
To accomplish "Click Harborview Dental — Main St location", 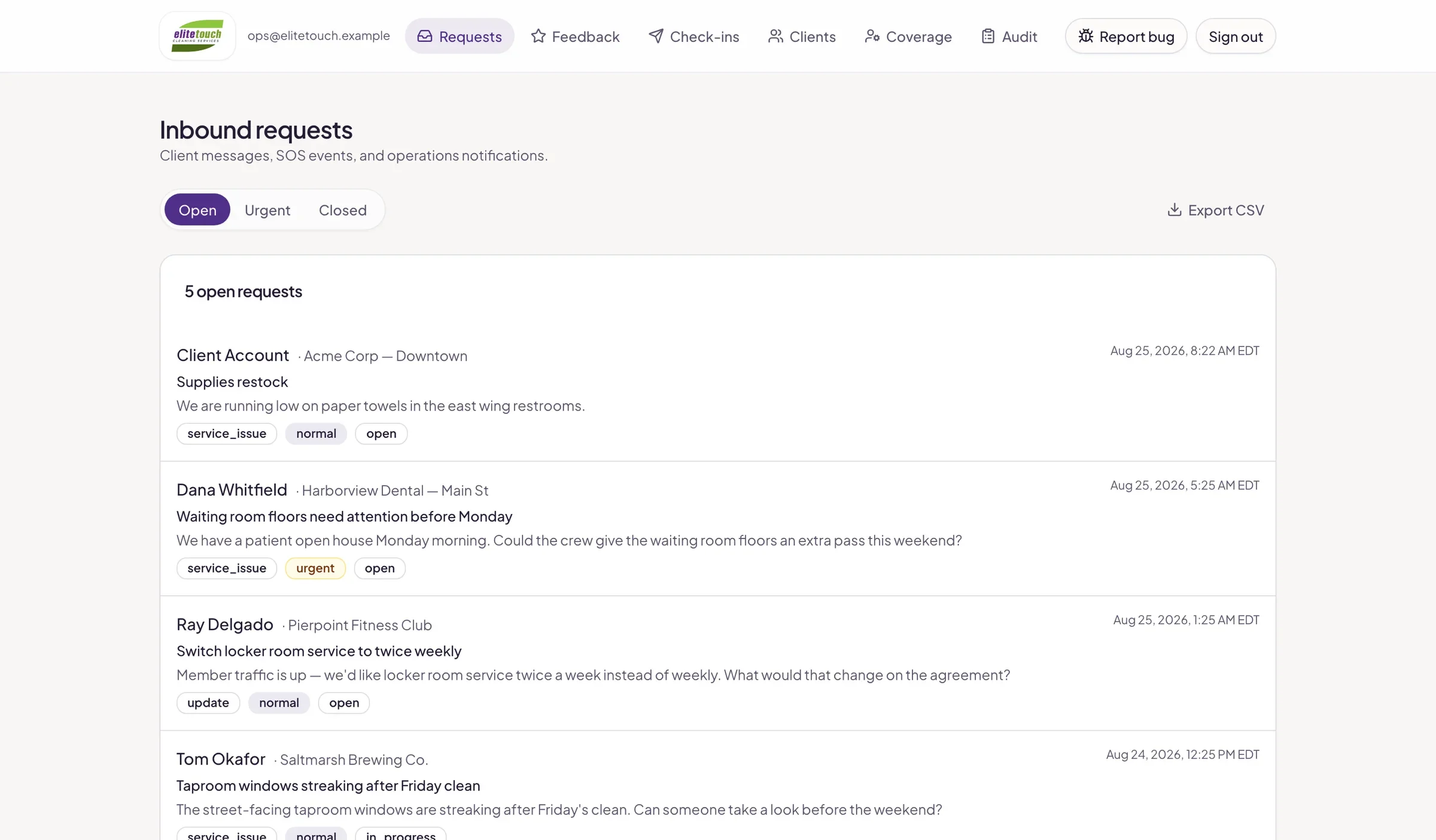I will 395,491.
